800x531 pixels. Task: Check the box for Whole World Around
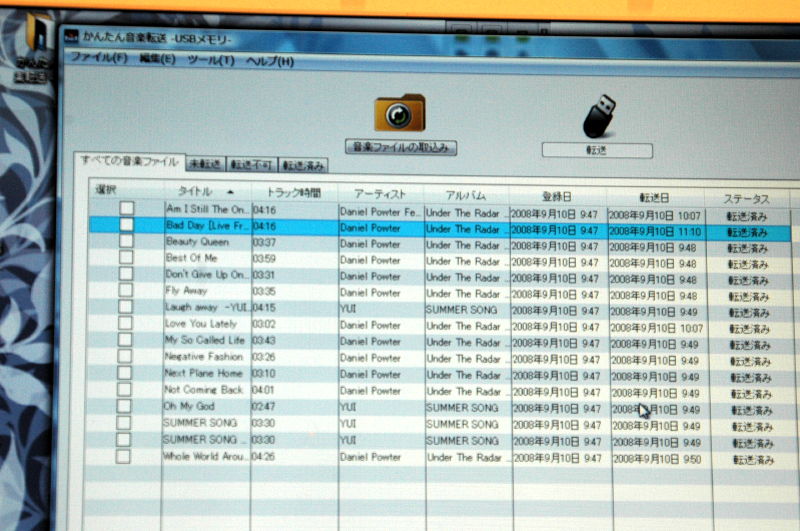pyautogui.click(x=124, y=456)
